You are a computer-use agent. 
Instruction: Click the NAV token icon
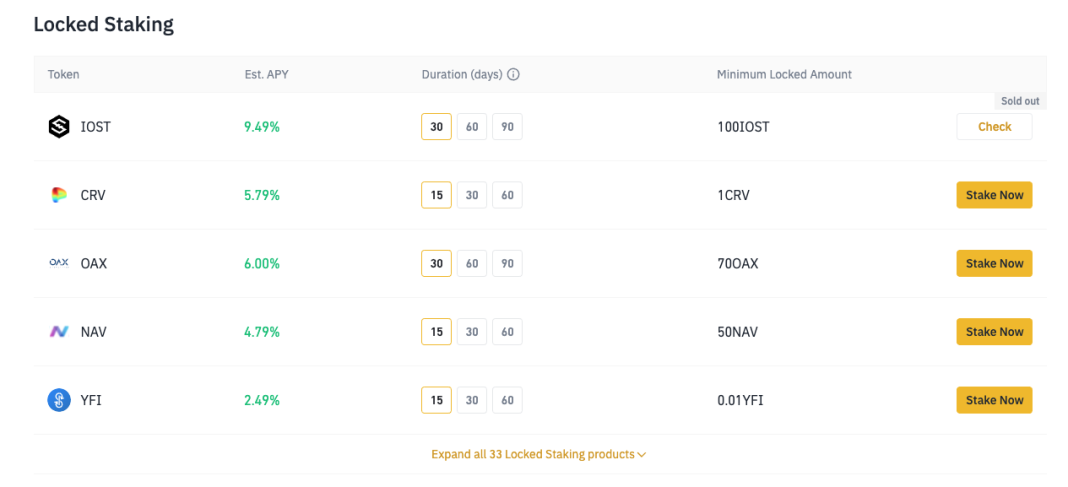coord(59,332)
